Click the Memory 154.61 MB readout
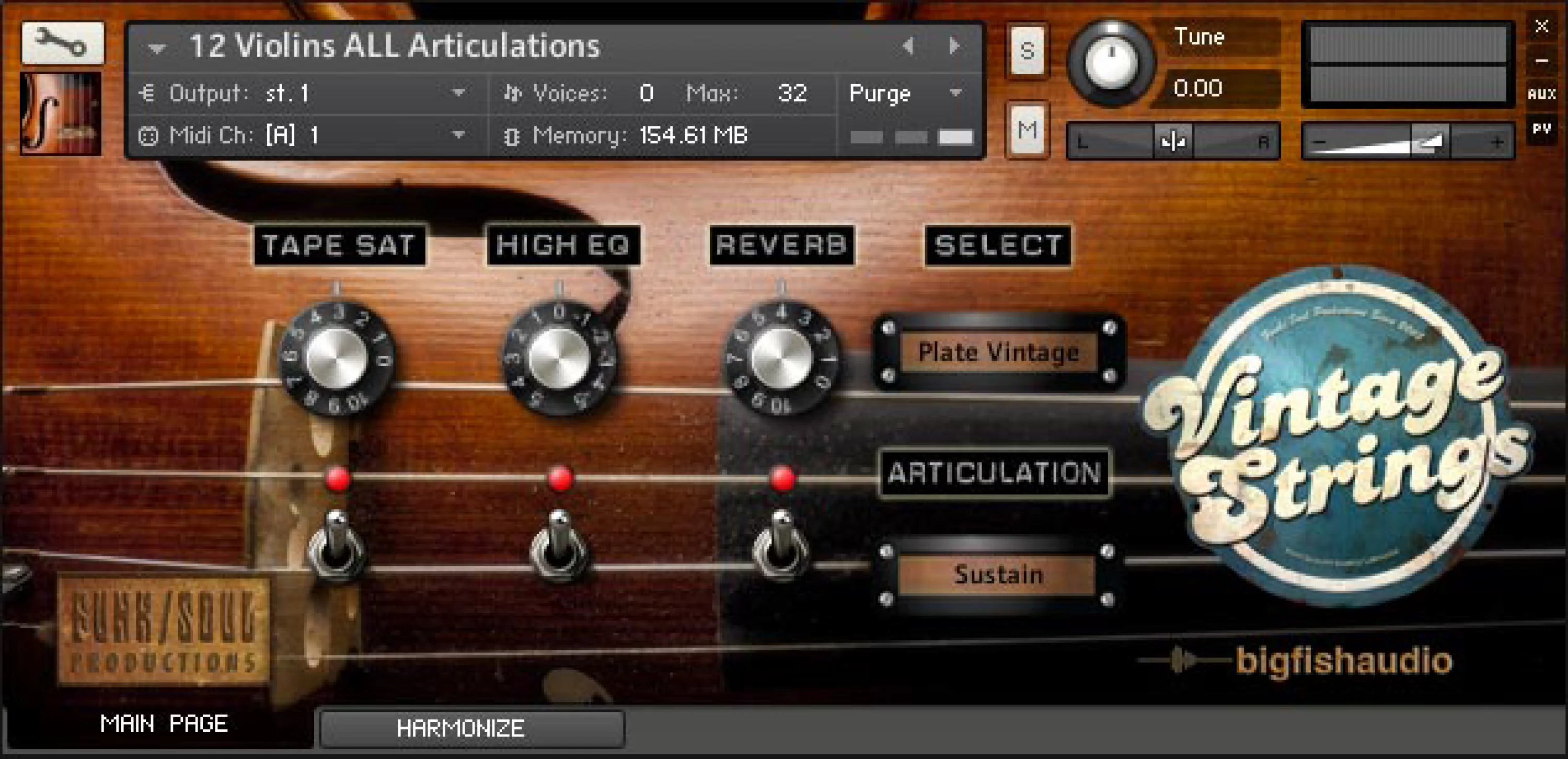Viewport: 1568px width, 759px height. point(694,135)
